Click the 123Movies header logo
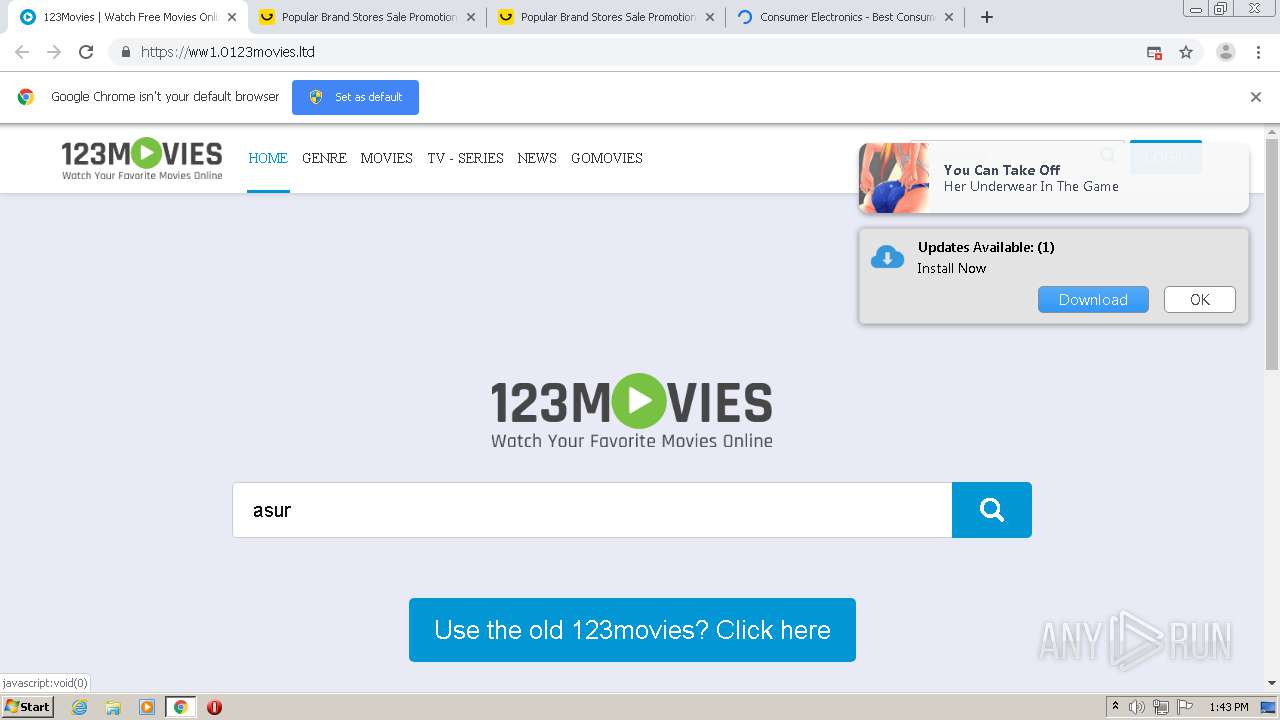 pyautogui.click(x=142, y=159)
